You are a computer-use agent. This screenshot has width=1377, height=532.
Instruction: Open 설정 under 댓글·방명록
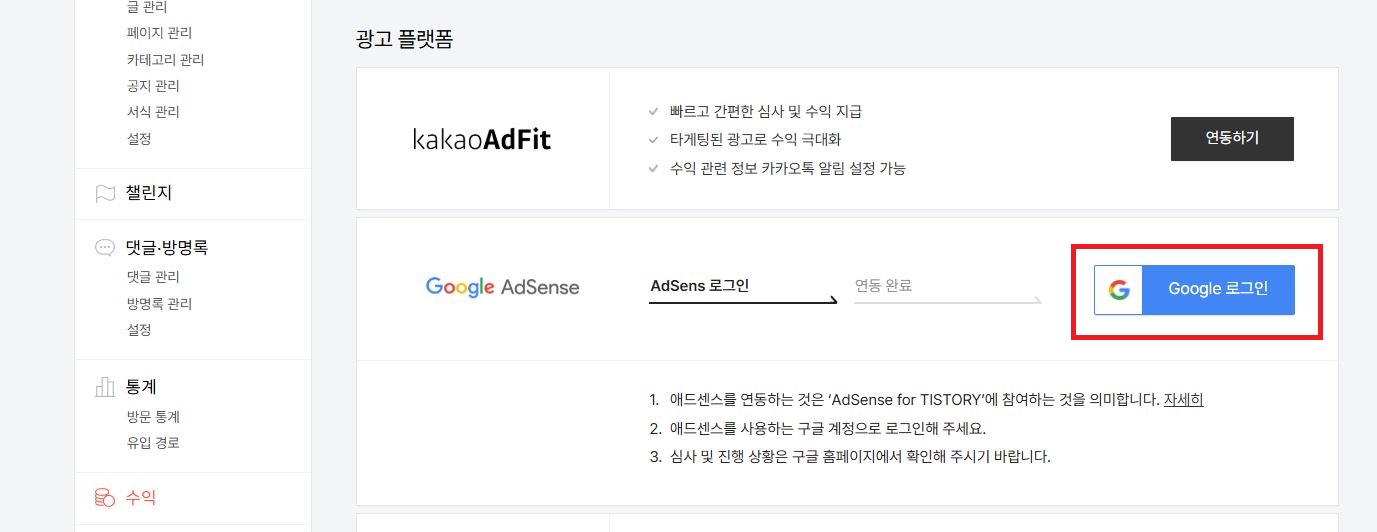139,329
